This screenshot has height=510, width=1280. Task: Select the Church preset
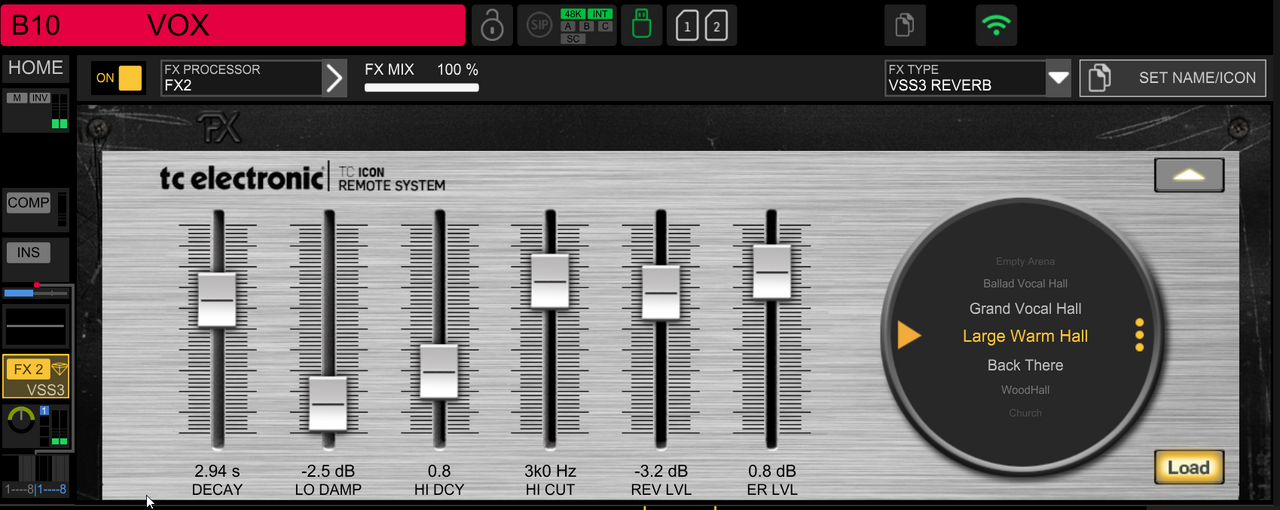[x=1025, y=413]
